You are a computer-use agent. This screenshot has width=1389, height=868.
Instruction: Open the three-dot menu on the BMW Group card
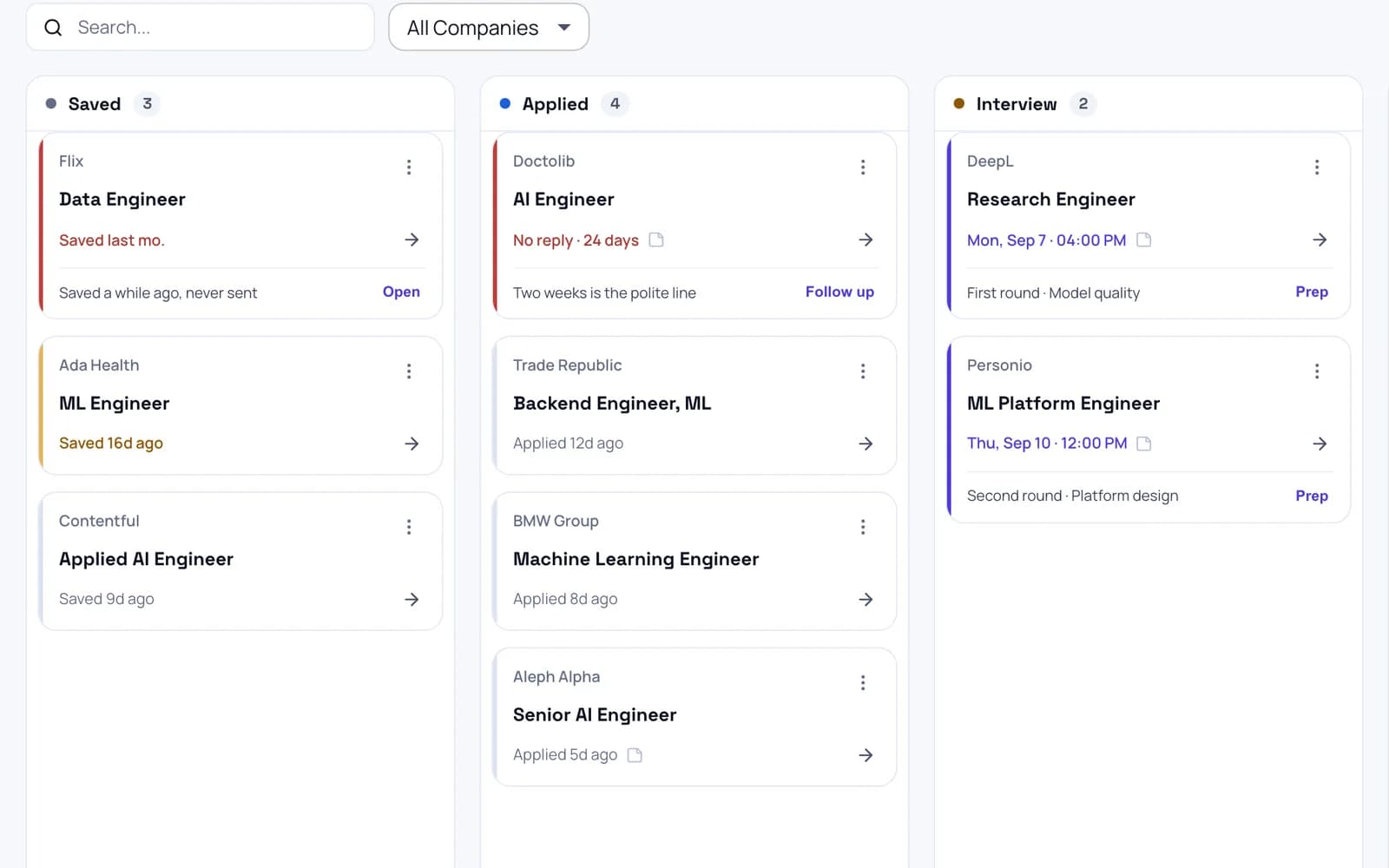coord(863,527)
